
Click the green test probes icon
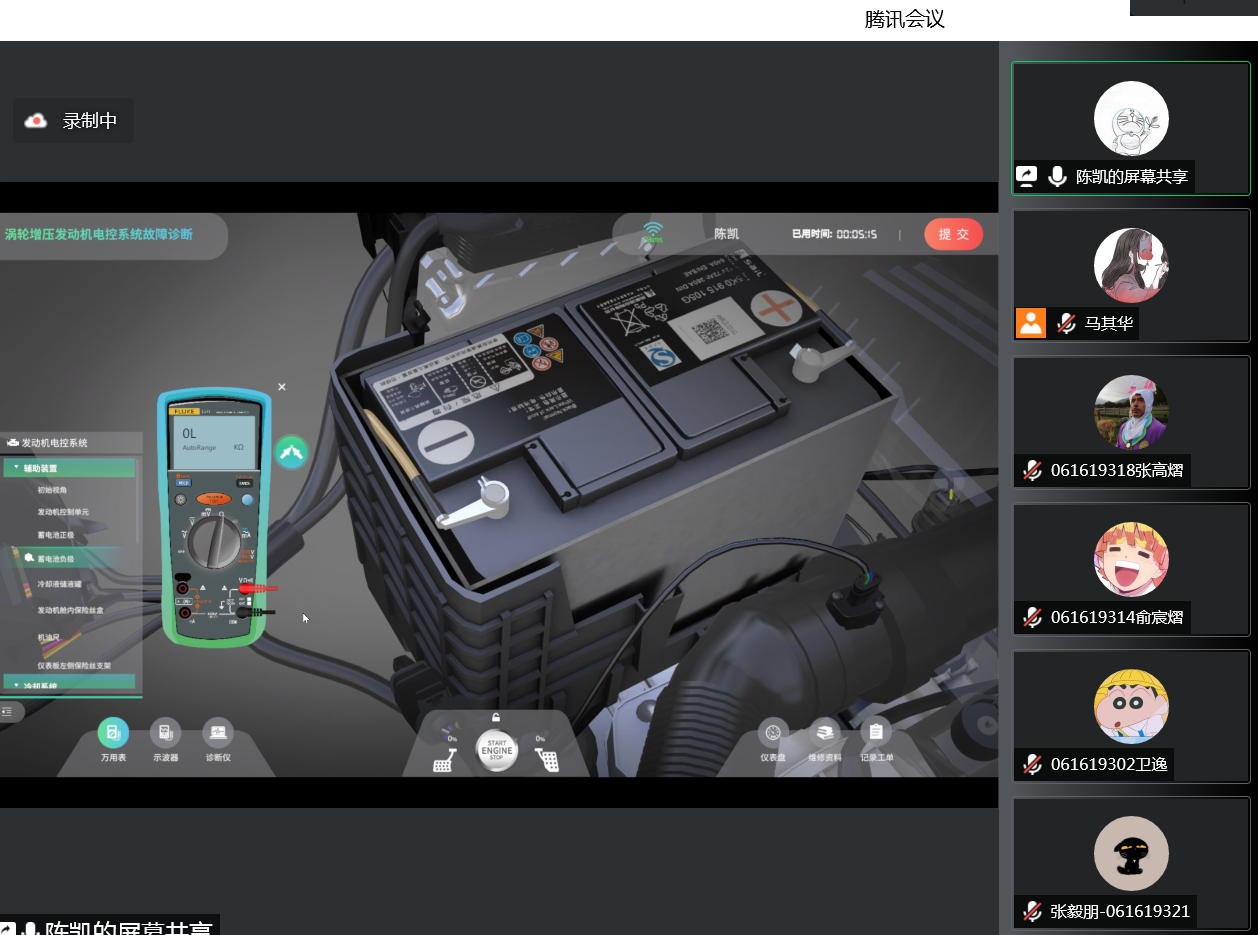tap(292, 452)
